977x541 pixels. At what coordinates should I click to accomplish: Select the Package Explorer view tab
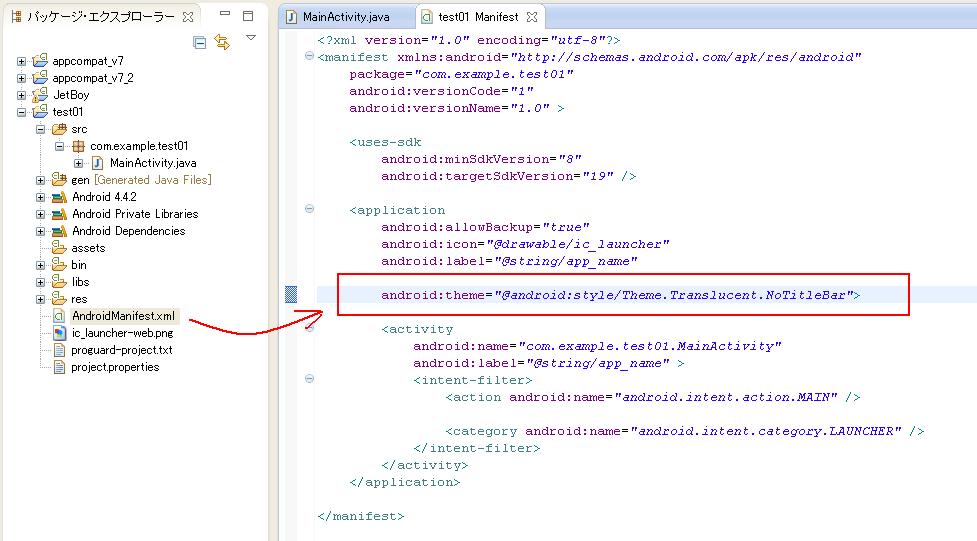(x=102, y=17)
